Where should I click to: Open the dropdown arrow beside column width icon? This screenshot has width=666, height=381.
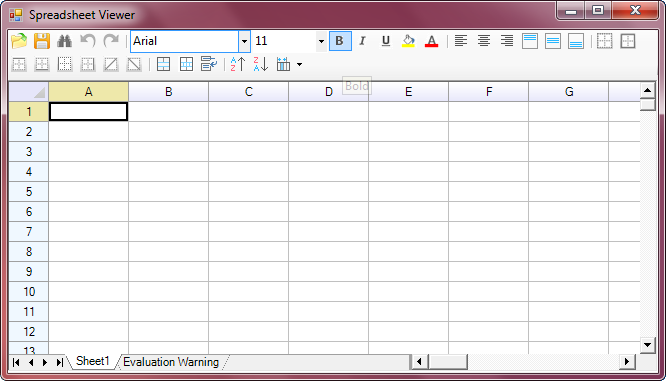[299, 65]
